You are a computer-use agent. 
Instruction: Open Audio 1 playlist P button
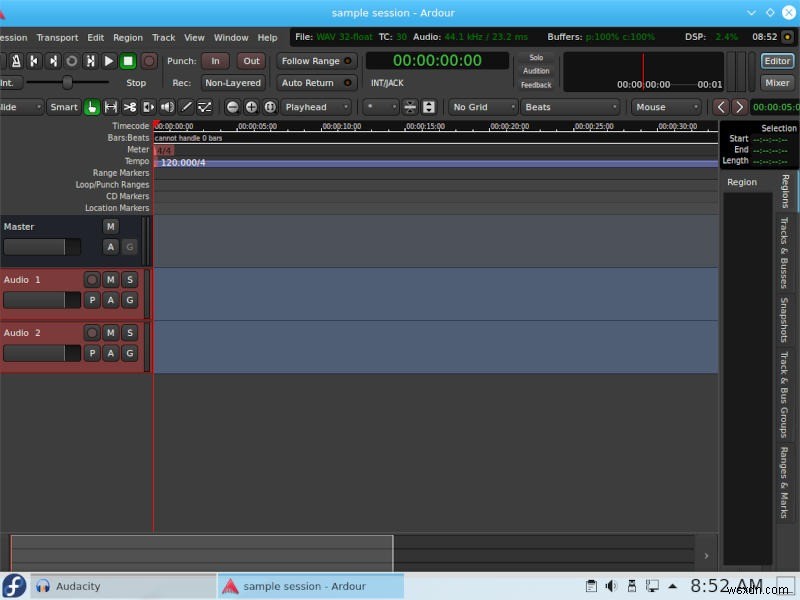click(92, 300)
